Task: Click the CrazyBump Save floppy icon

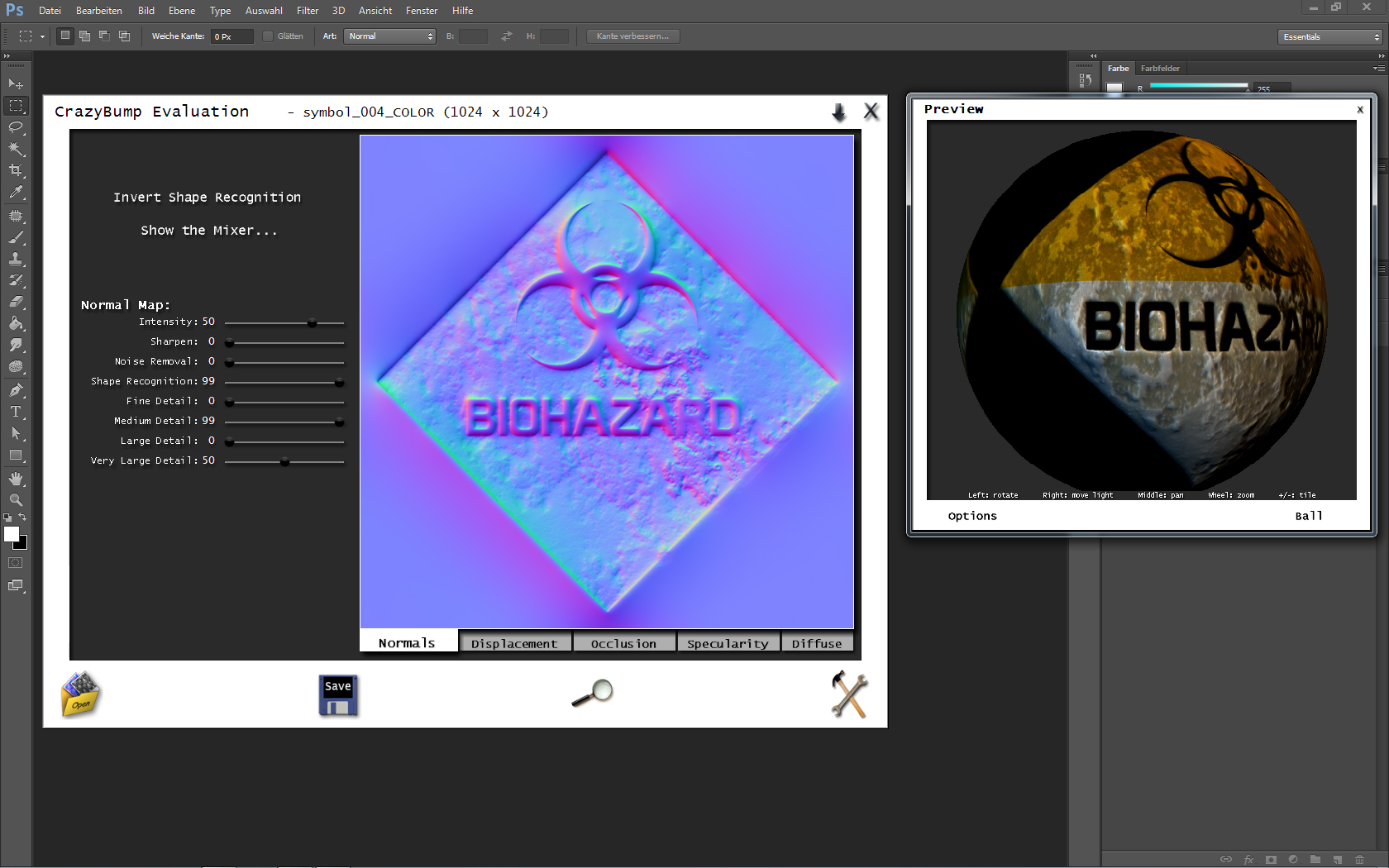Action: click(338, 695)
